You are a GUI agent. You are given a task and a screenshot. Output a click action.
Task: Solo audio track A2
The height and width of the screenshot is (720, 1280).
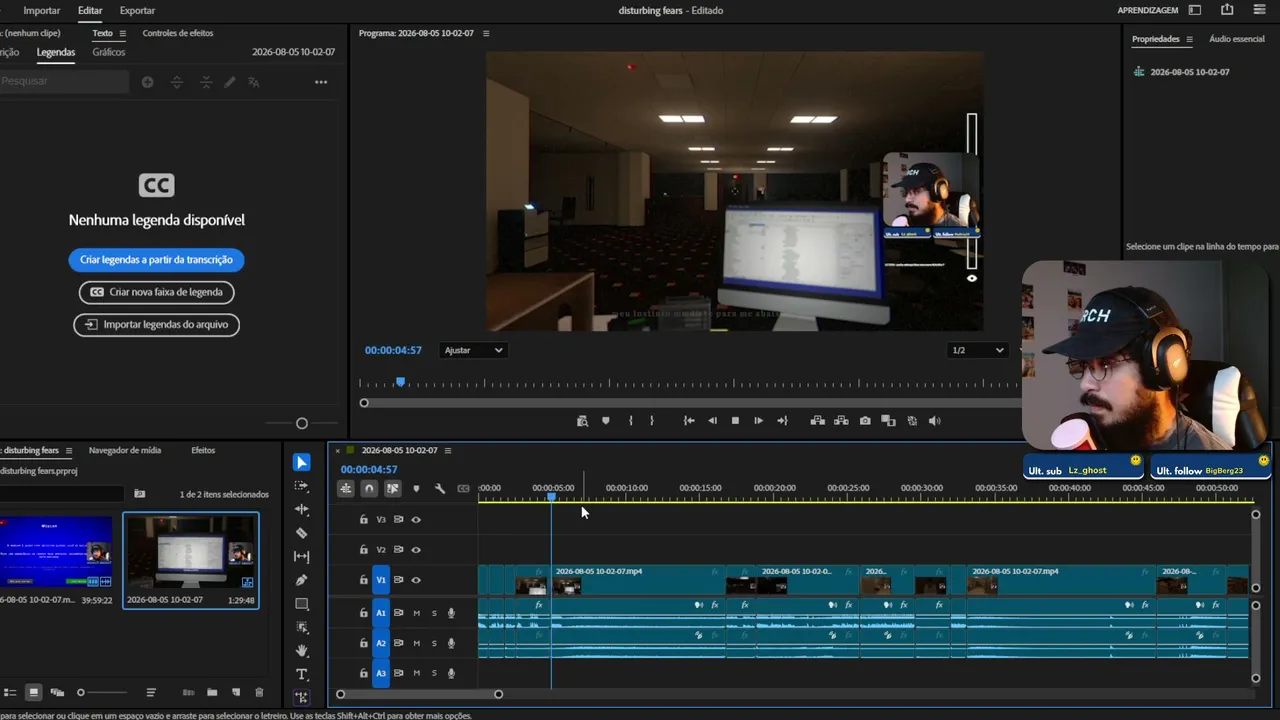point(434,643)
